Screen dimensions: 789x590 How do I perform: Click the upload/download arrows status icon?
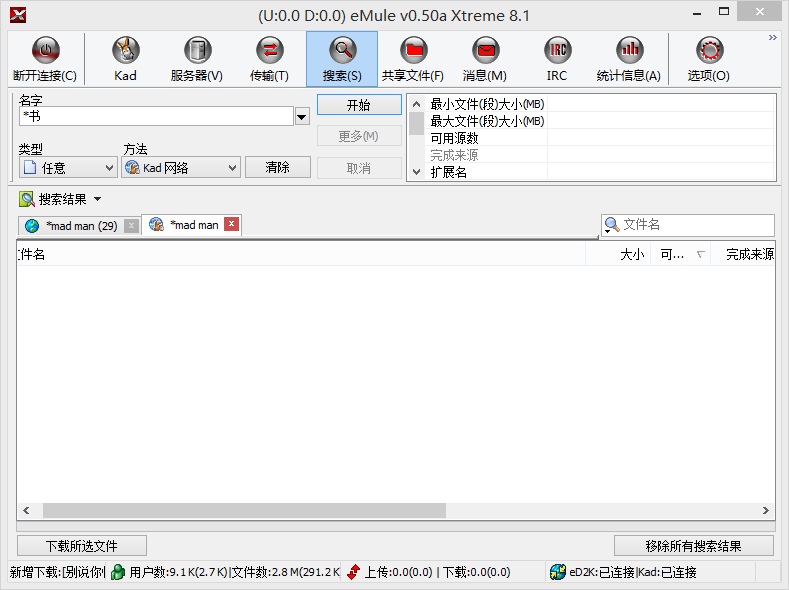[x=354, y=572]
